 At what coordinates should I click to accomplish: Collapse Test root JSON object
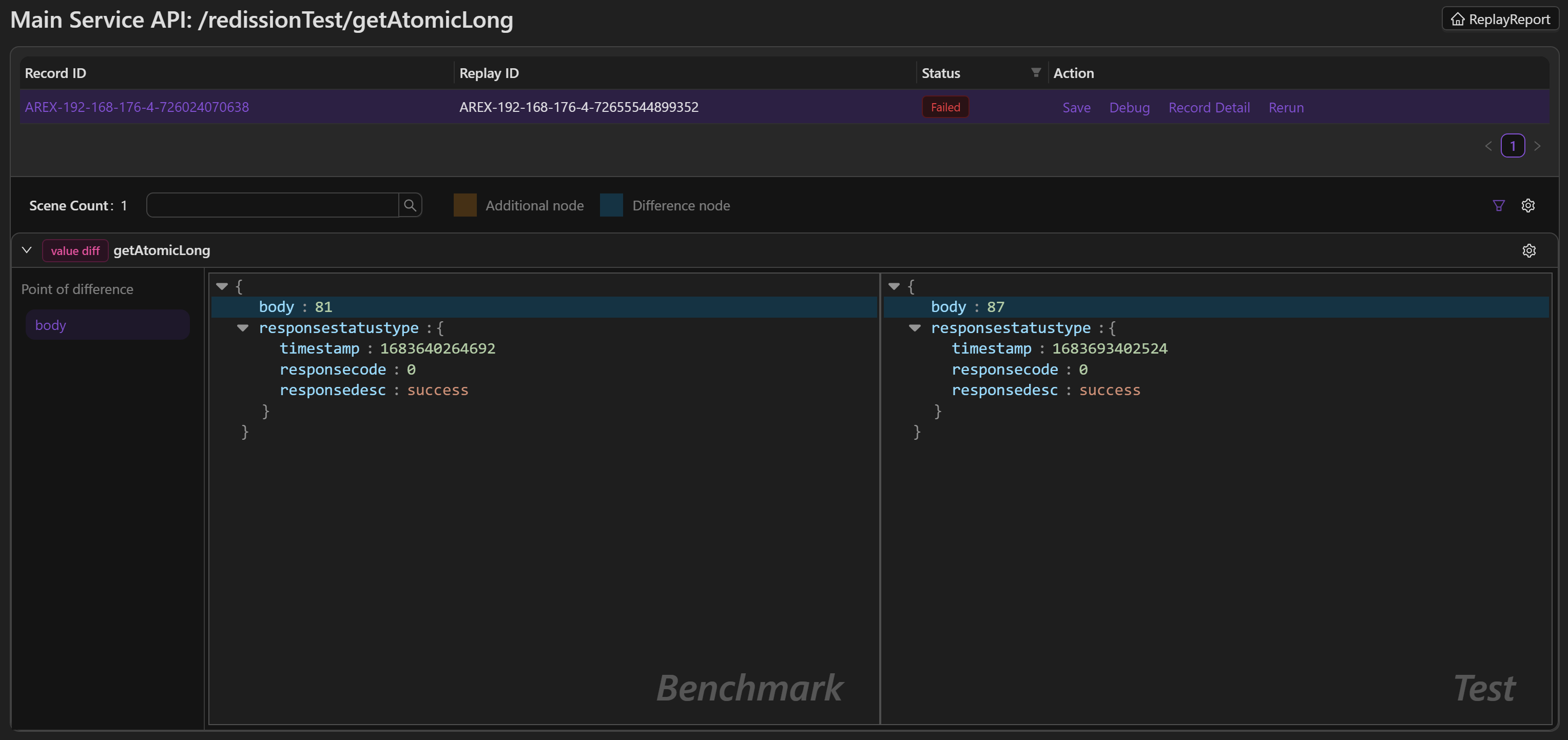pyautogui.click(x=894, y=286)
